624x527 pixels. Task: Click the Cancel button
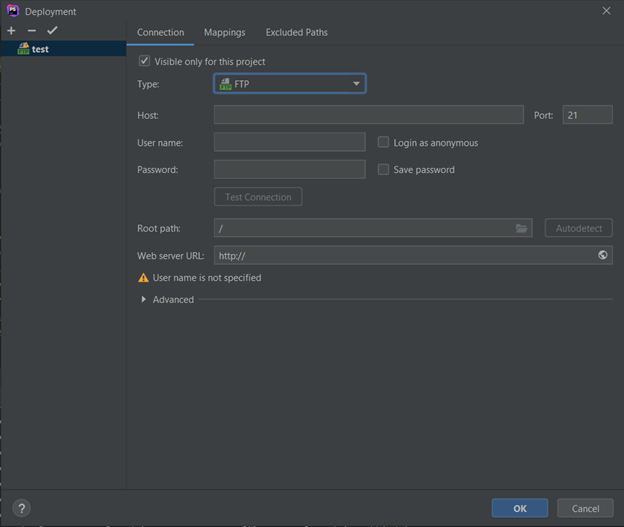585,508
